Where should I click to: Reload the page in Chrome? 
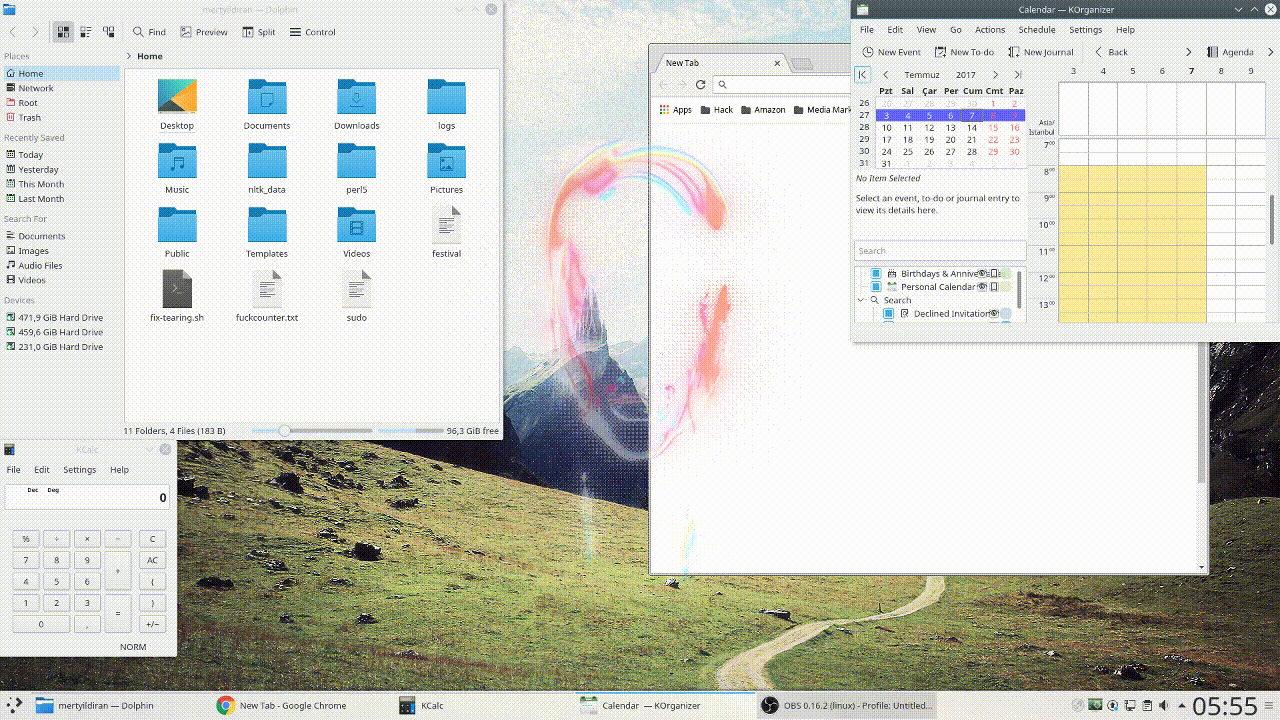[701, 85]
